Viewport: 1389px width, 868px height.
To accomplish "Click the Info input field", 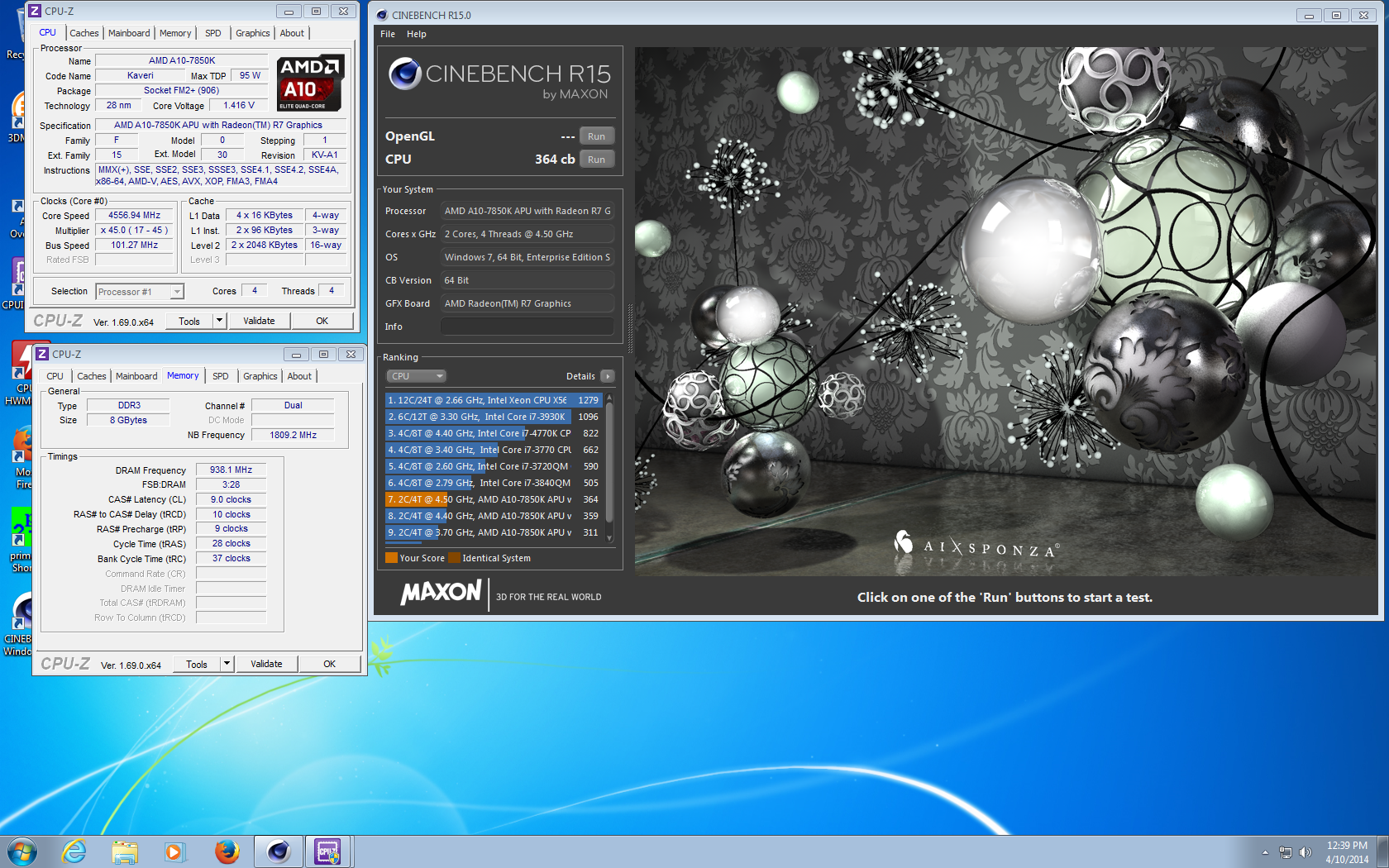I will [527, 327].
